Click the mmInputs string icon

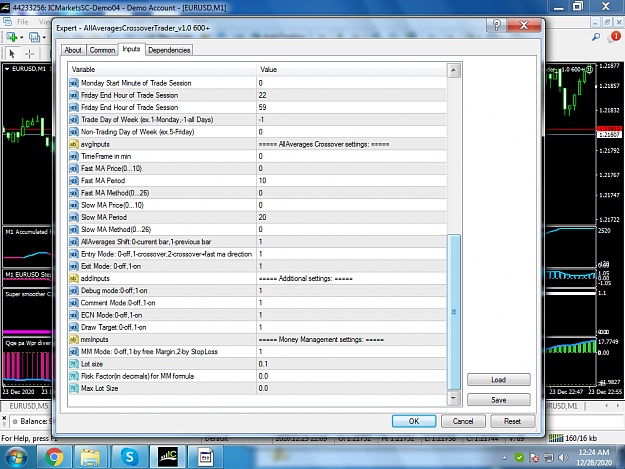pos(74,339)
